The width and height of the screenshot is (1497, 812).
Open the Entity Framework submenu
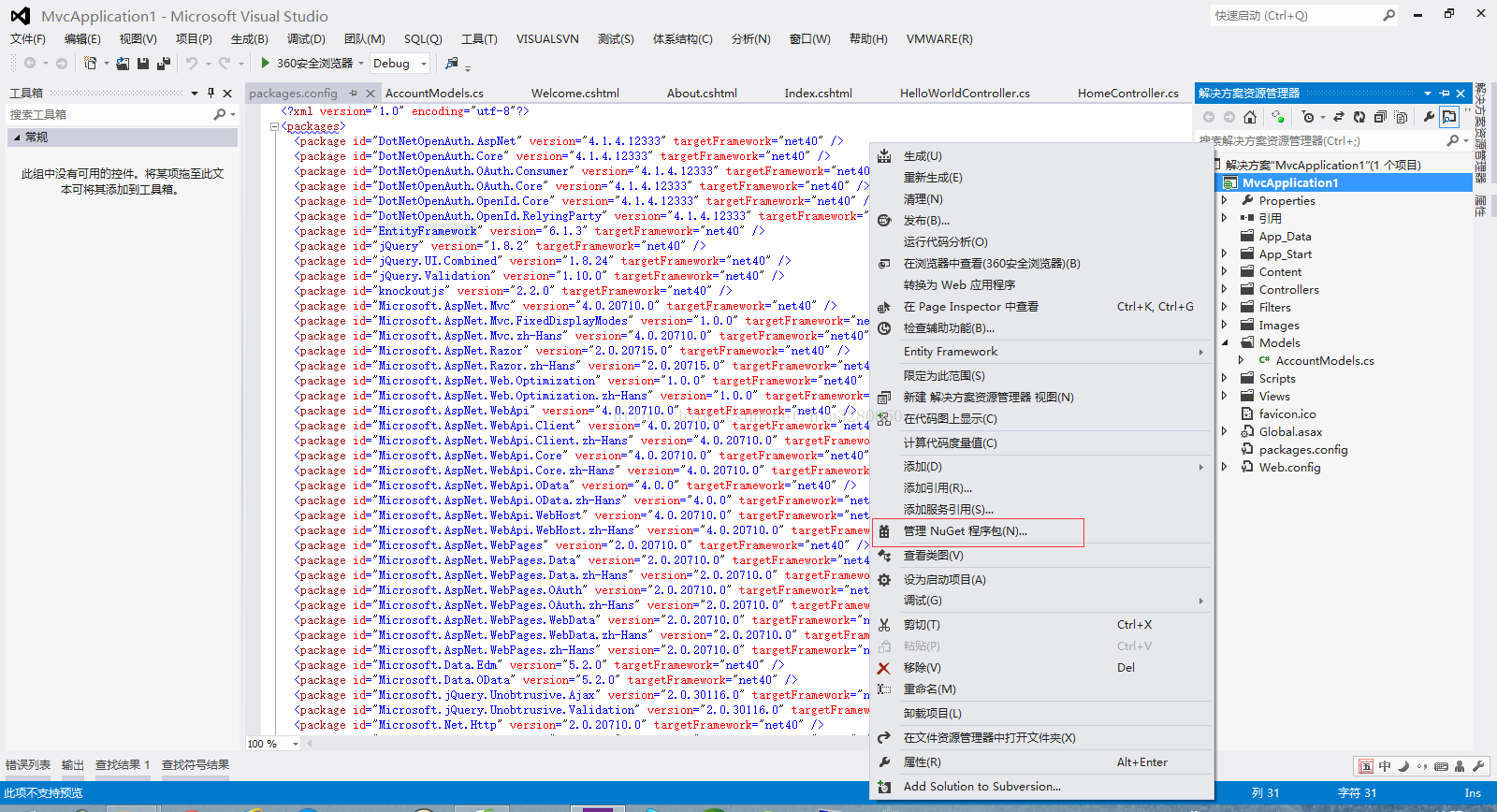[x=1040, y=352]
